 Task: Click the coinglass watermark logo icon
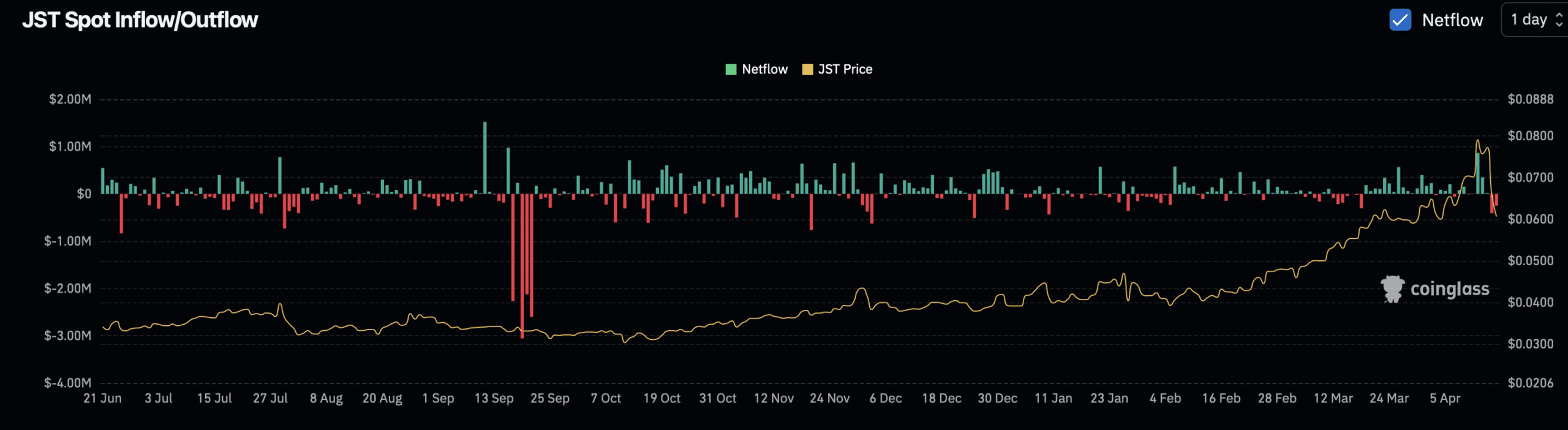[1392, 289]
